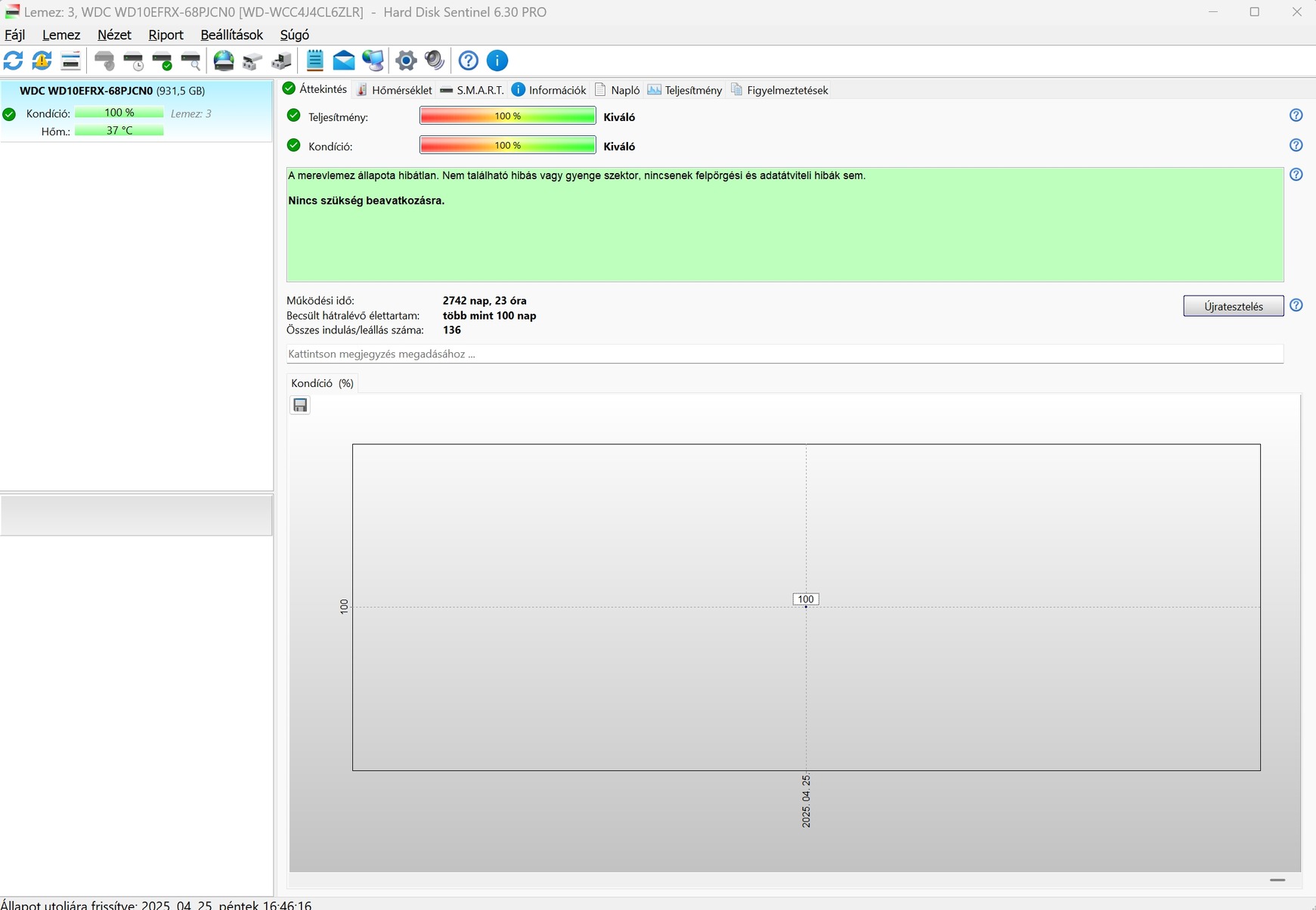Click the monitor with globe icon
The image size is (1316, 910).
point(373,60)
